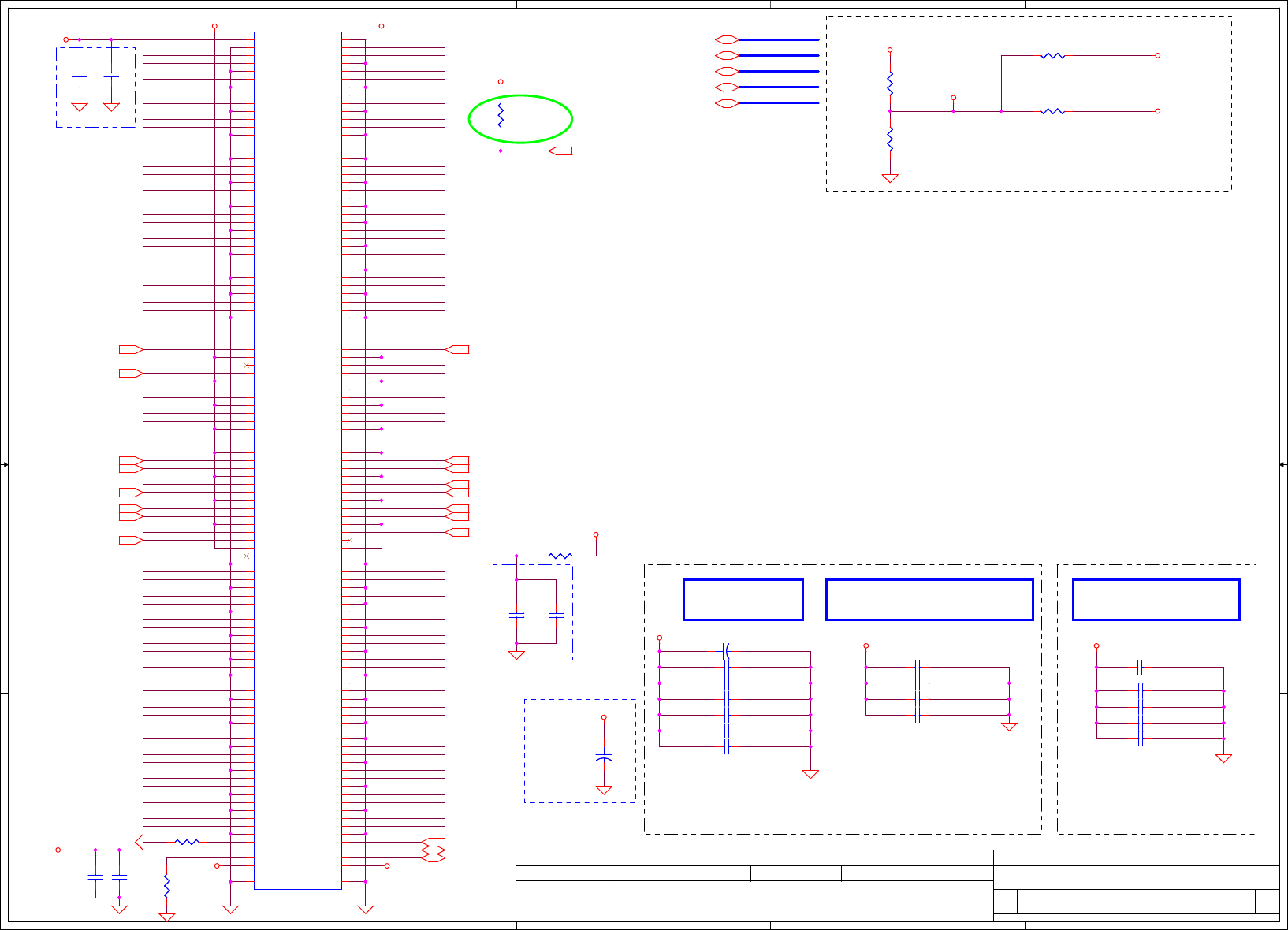Select the blue title box in the far-right dashed group
Screen dimensions: 1288x930
[x=1156, y=600]
